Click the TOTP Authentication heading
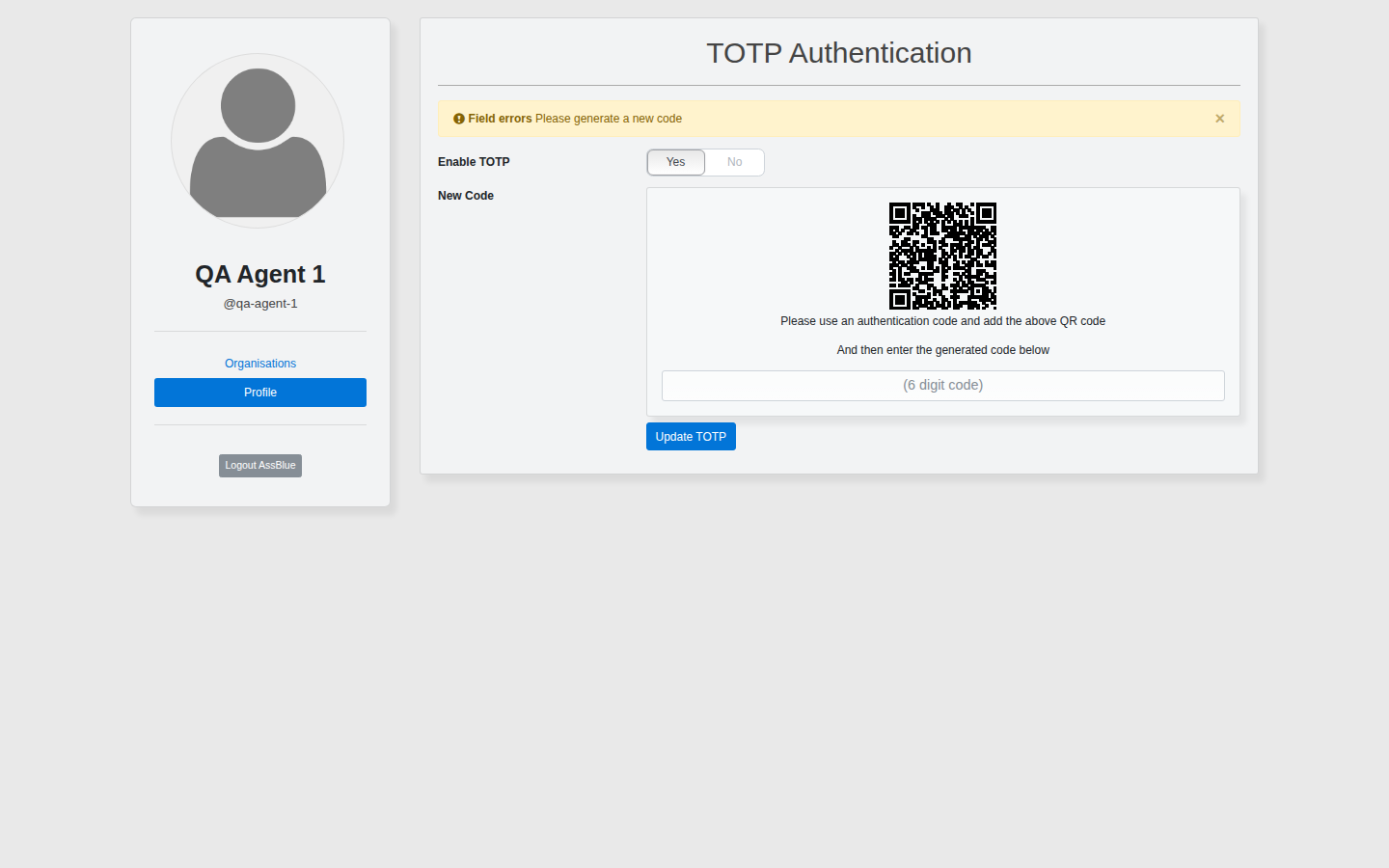 (x=839, y=53)
